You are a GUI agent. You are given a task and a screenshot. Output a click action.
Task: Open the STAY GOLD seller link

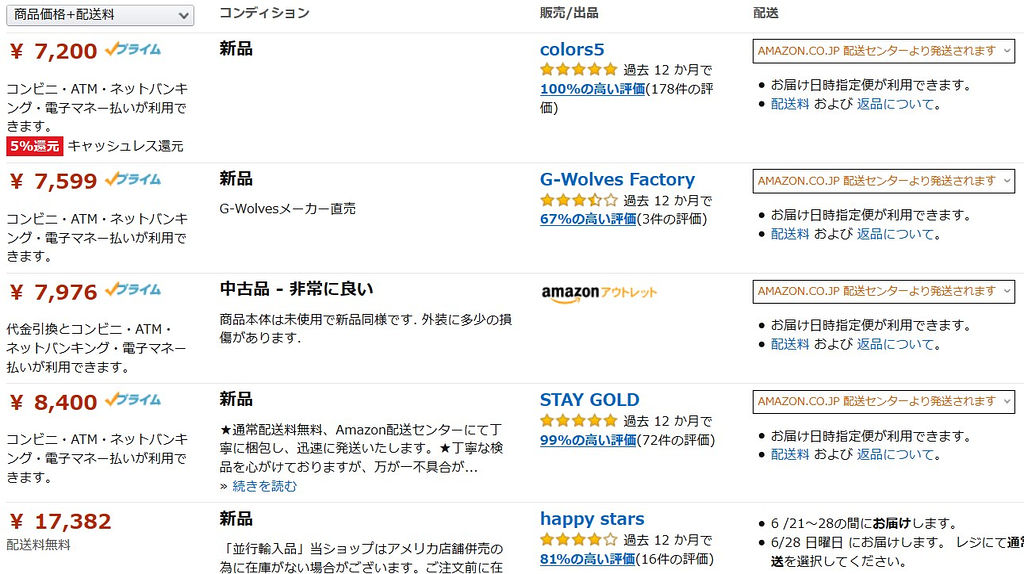click(590, 400)
